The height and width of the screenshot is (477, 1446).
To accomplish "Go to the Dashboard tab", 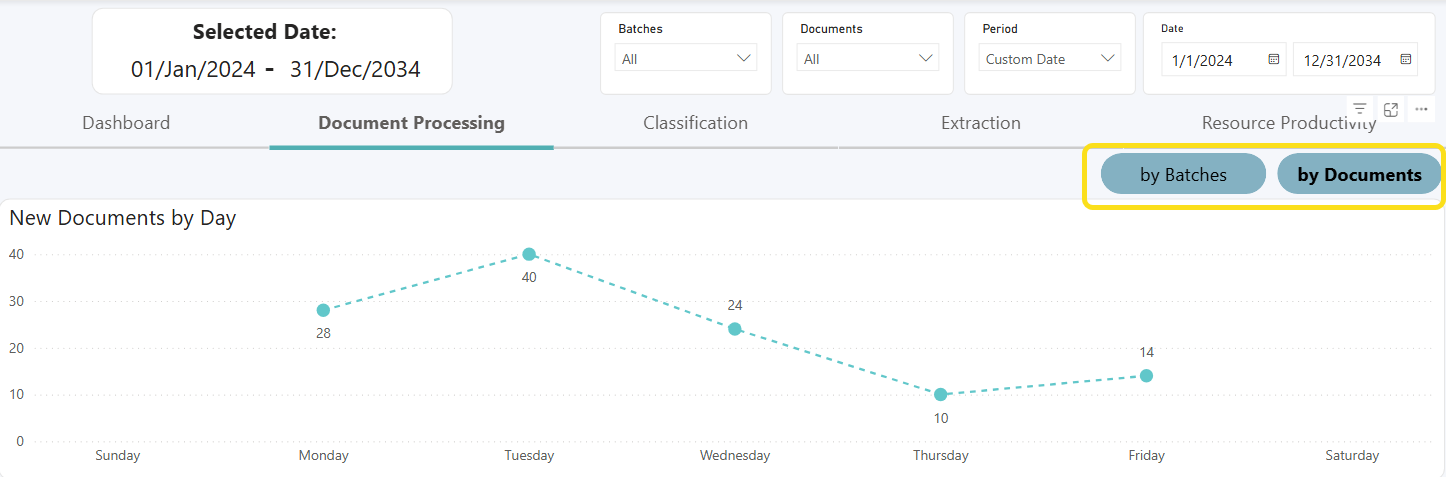I will (126, 123).
